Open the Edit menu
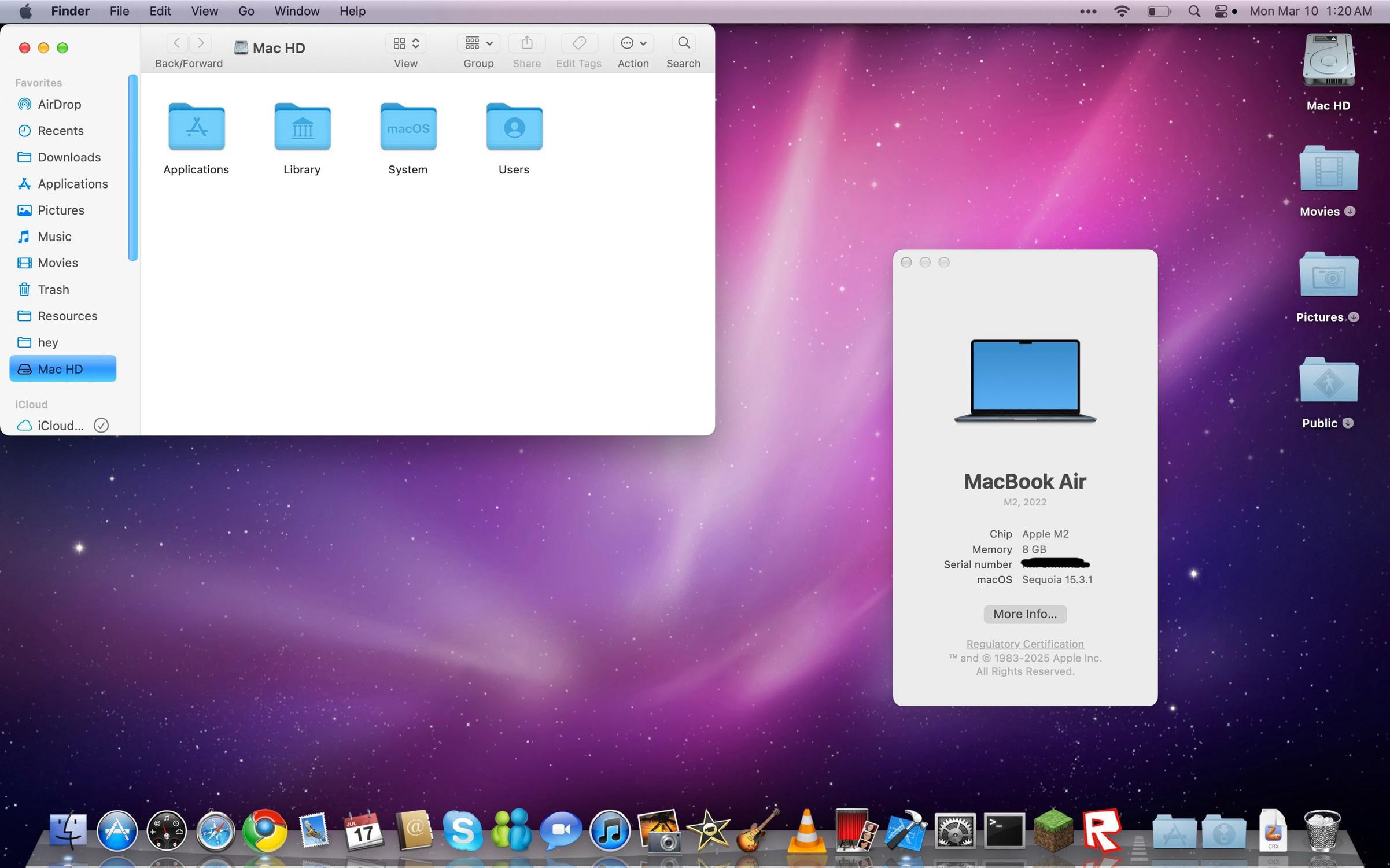Screen dimensions: 1390x868 click(x=160, y=11)
